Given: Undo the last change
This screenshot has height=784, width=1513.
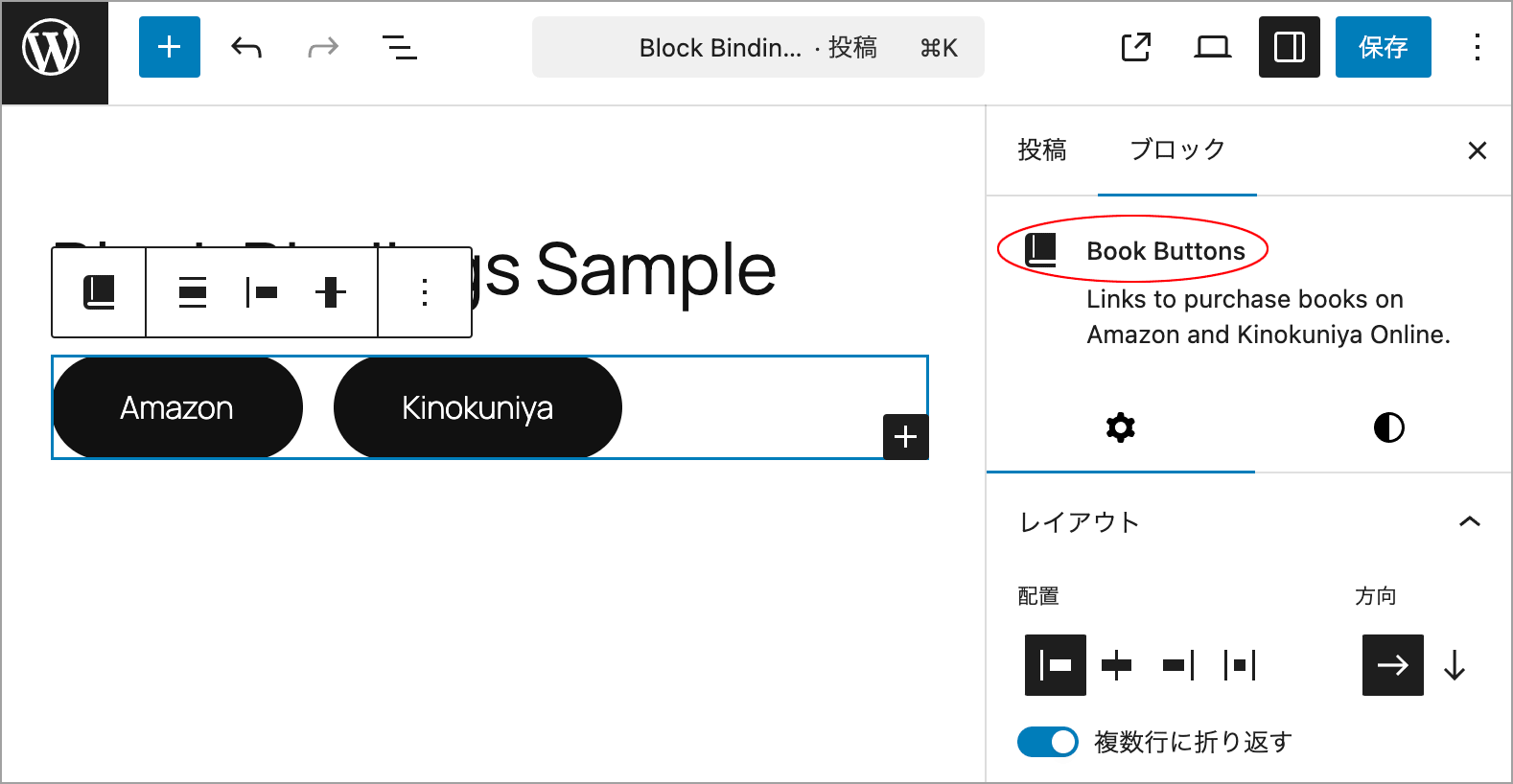Looking at the screenshot, I should point(246,47).
